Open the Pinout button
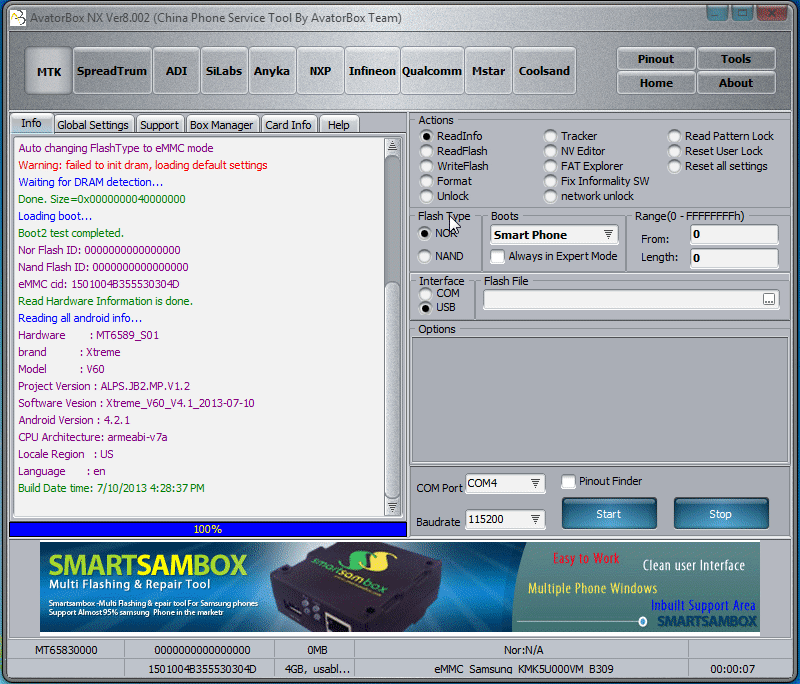This screenshot has width=800, height=684. pyautogui.click(x=656, y=59)
